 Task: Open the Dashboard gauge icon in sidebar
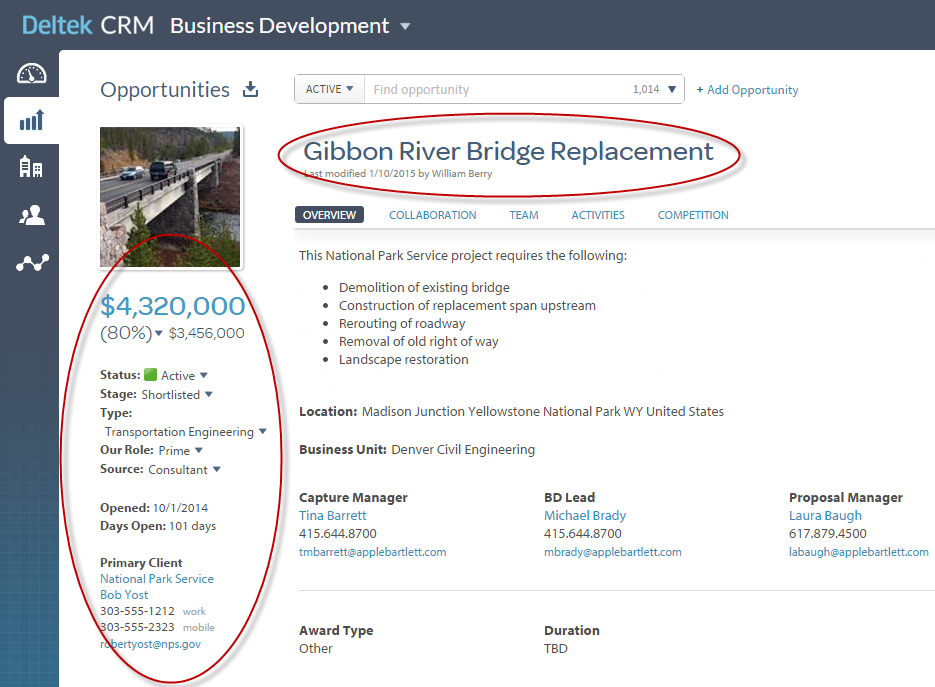click(31, 74)
